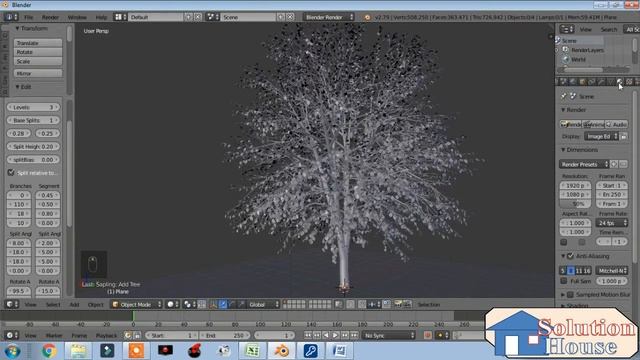The image size is (640, 360).
Task: Open the Display Image Editor dropdown
Action: [x=601, y=136]
